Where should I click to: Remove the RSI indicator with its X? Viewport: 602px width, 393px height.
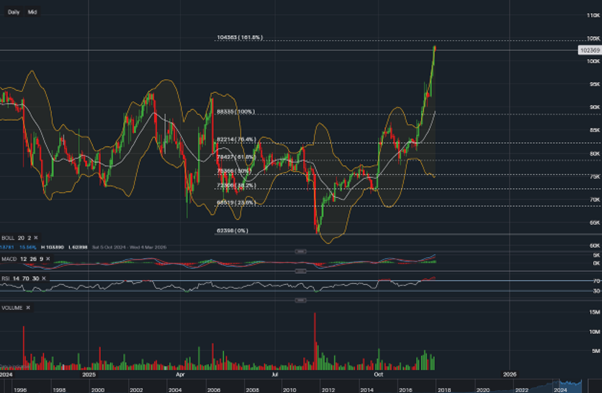pos(43,278)
